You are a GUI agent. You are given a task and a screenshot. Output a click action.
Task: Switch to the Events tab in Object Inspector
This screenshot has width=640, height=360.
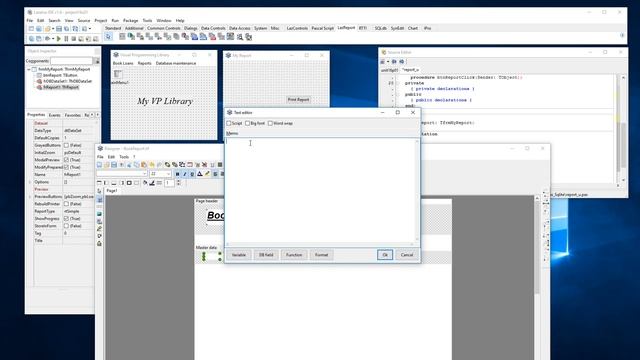point(54,115)
